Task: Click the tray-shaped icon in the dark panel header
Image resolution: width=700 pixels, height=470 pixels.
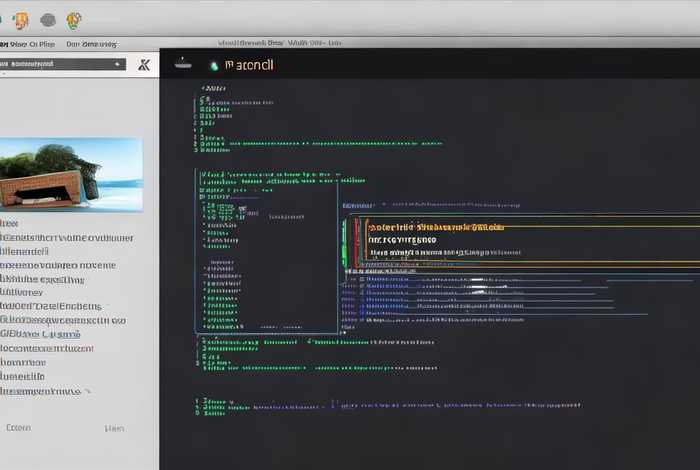Action: (181, 64)
